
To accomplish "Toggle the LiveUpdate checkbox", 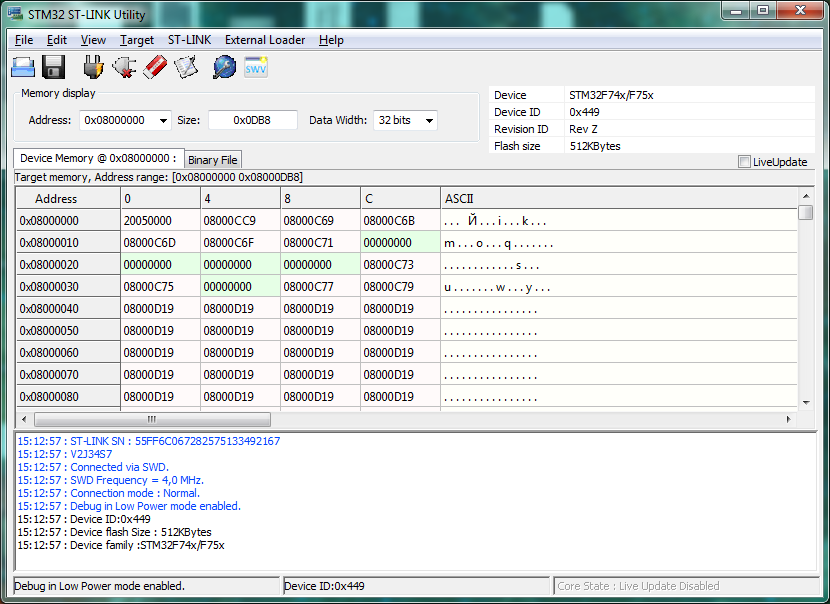I will click(x=744, y=162).
